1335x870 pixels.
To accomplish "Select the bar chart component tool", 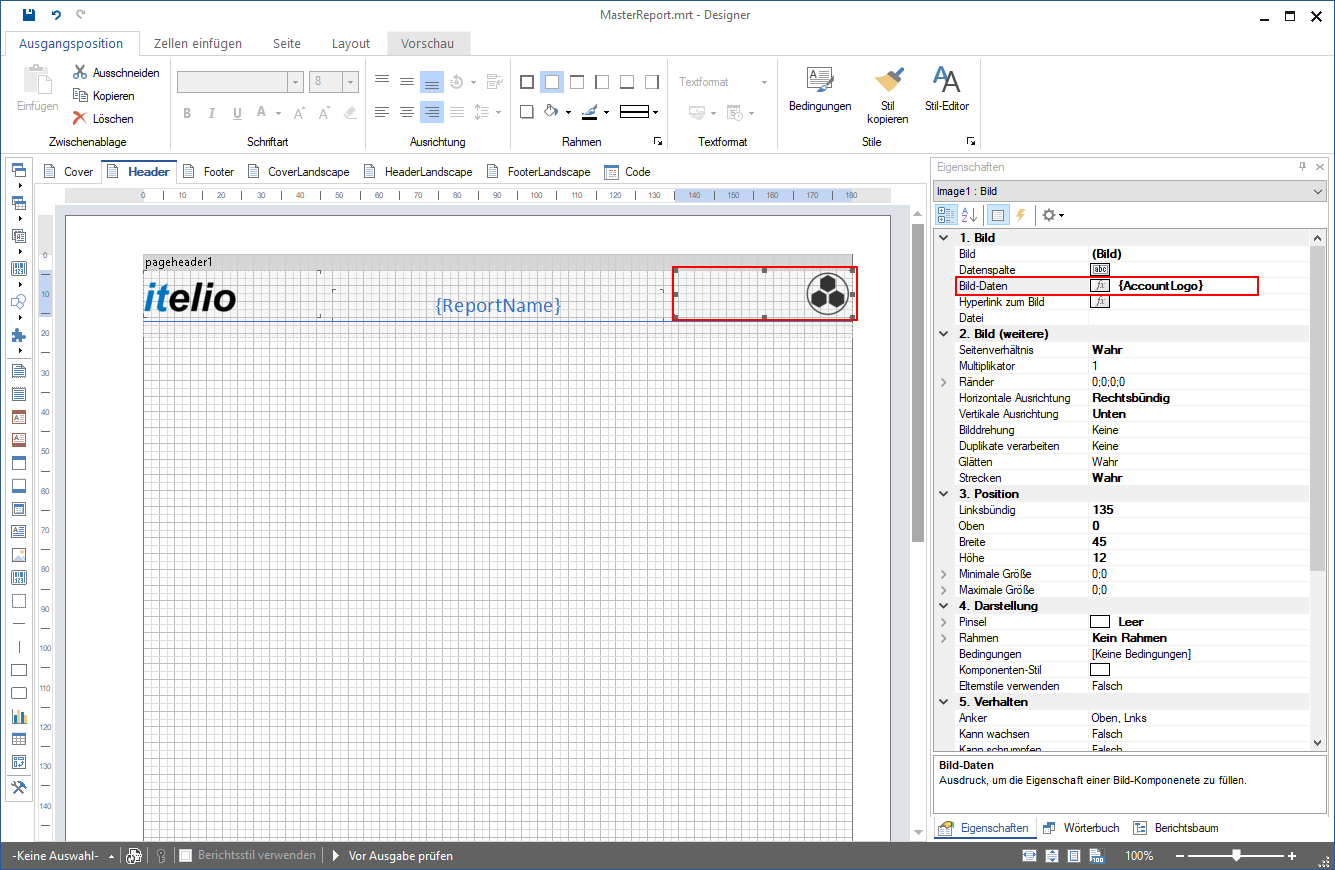I will click(x=18, y=716).
